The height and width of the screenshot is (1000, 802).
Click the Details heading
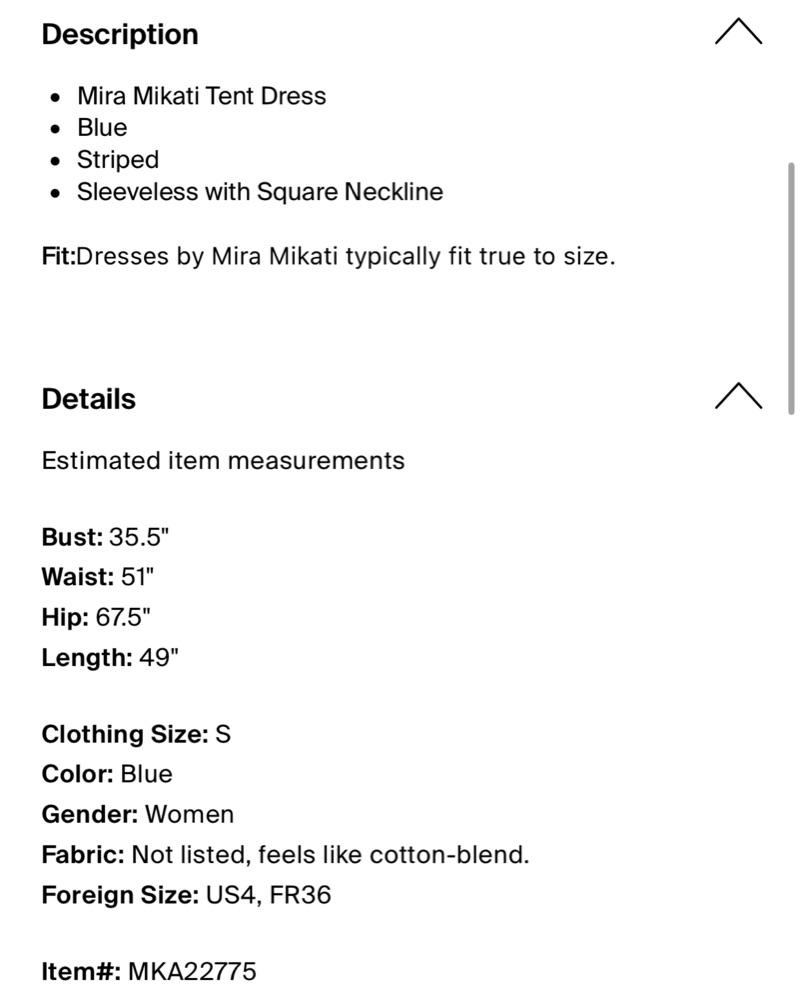pyautogui.click(x=89, y=399)
